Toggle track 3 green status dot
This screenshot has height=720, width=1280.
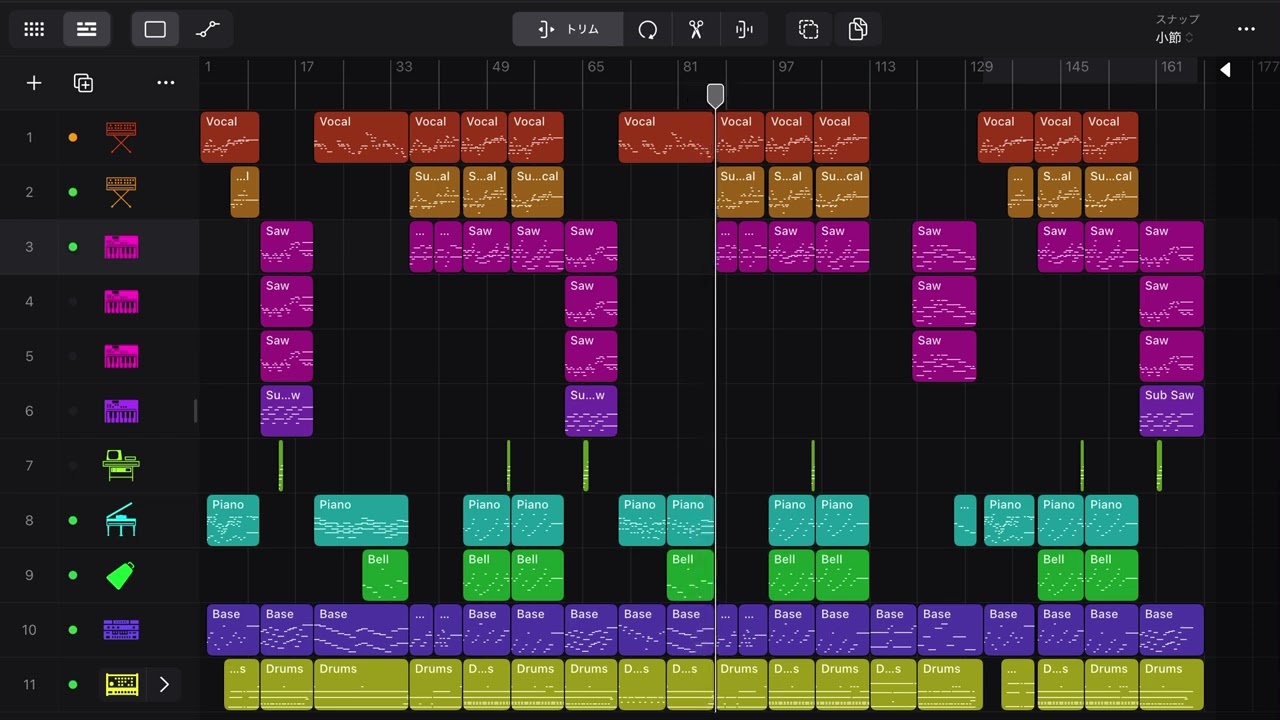[72, 247]
